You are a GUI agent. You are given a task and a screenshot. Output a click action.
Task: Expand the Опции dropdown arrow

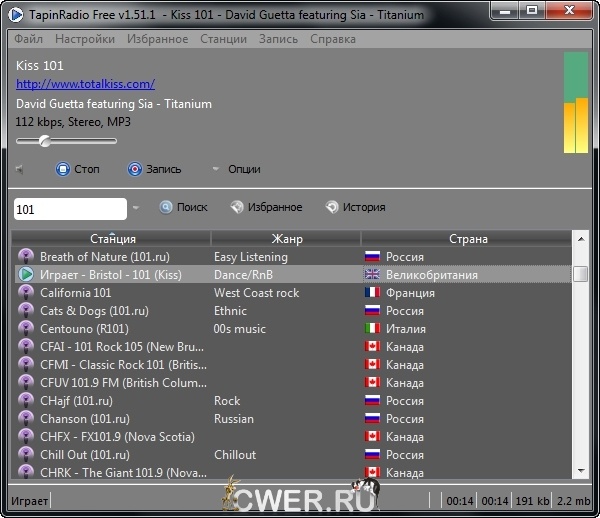[215, 169]
